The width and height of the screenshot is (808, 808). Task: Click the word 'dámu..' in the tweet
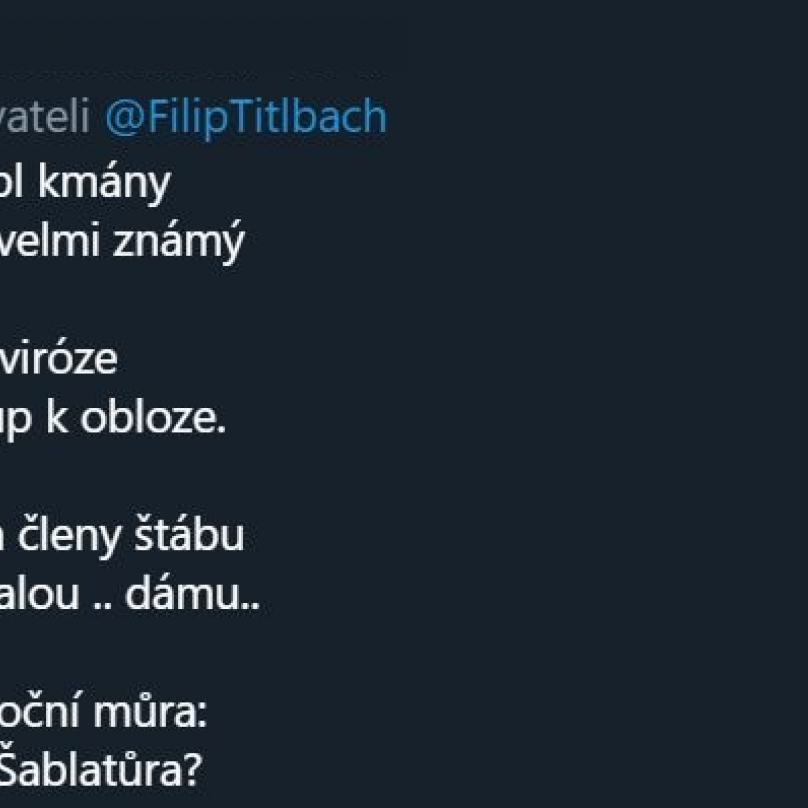click(192, 594)
